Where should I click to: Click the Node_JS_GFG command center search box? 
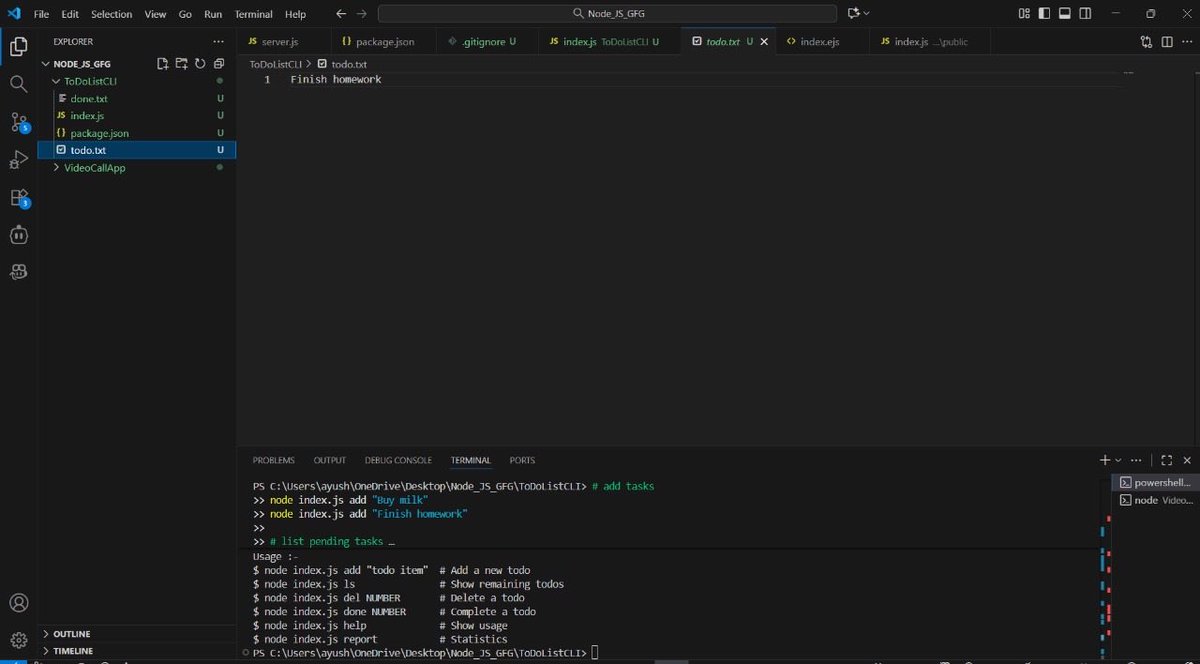[607, 14]
